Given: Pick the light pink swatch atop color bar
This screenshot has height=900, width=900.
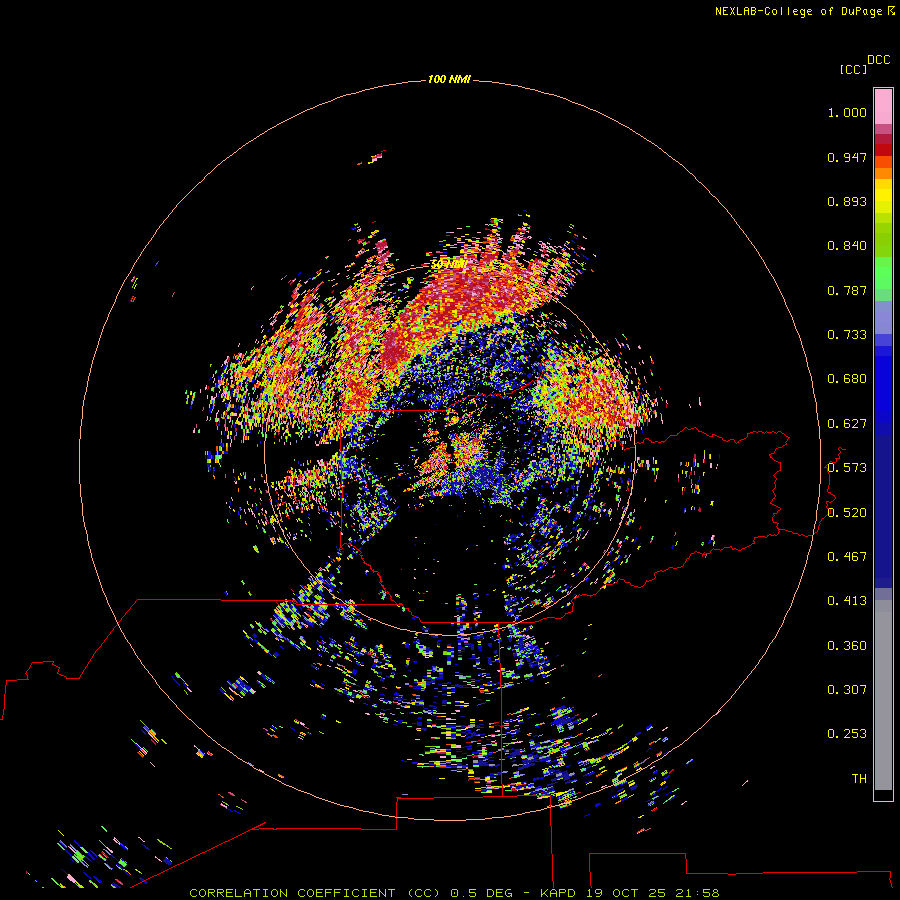Looking at the screenshot, I should click(883, 106).
